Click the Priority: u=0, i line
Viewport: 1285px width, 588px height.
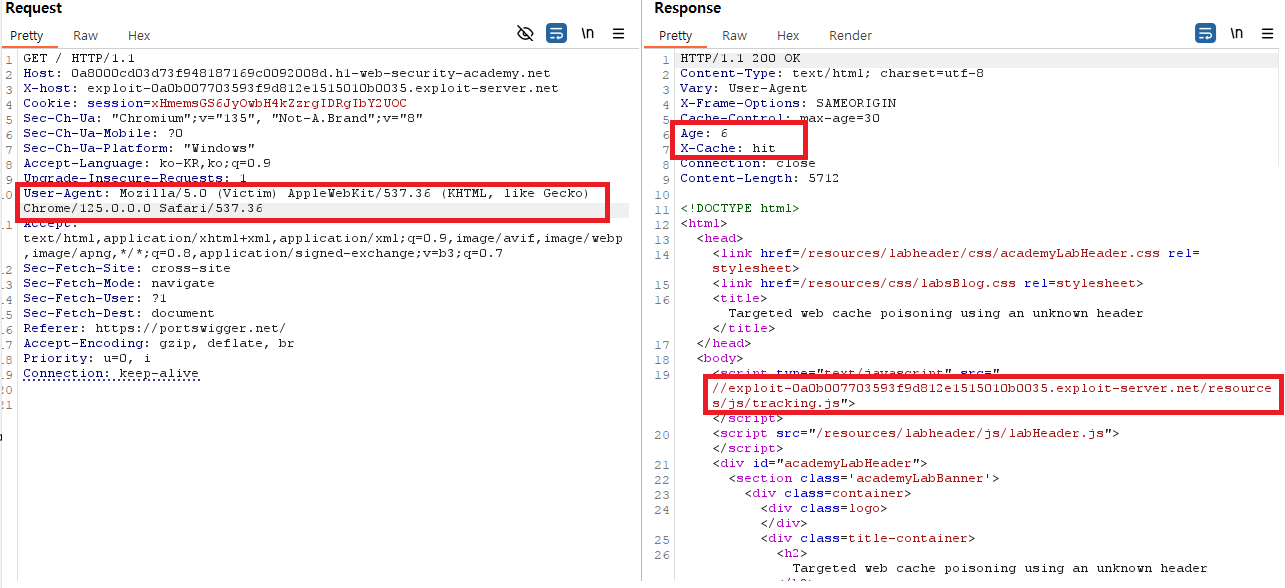click(87, 358)
